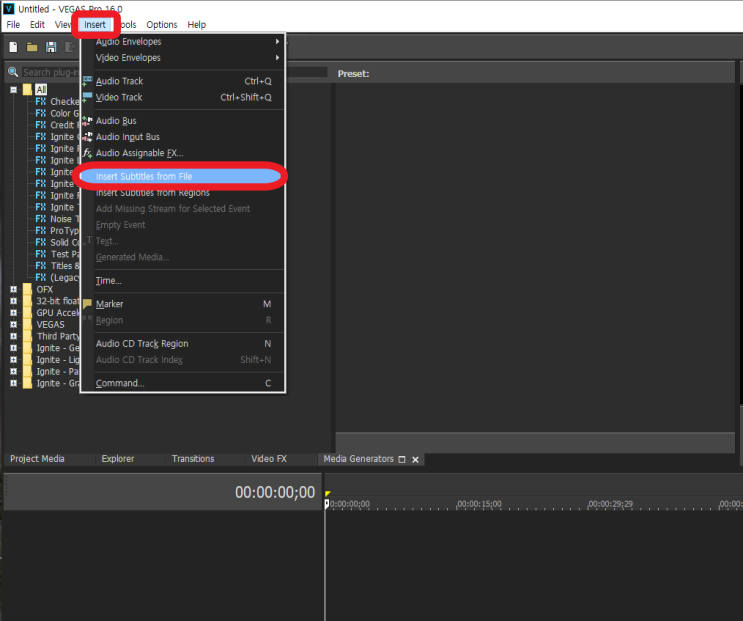The height and width of the screenshot is (621, 743).
Task: Open the Insert menu
Action: (x=95, y=25)
